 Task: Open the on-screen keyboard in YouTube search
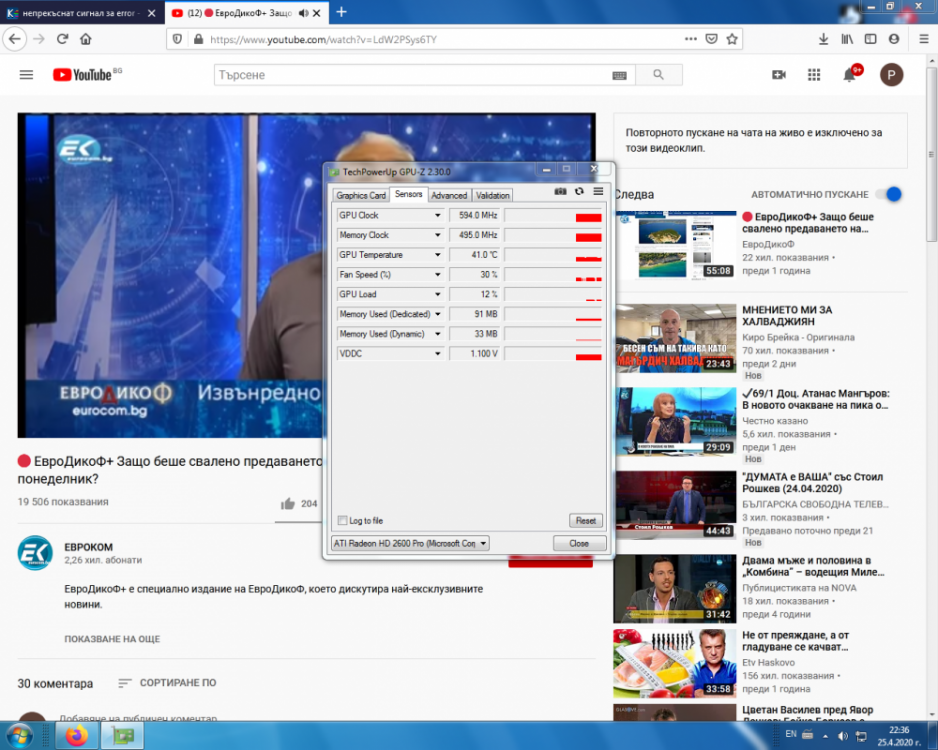619,75
